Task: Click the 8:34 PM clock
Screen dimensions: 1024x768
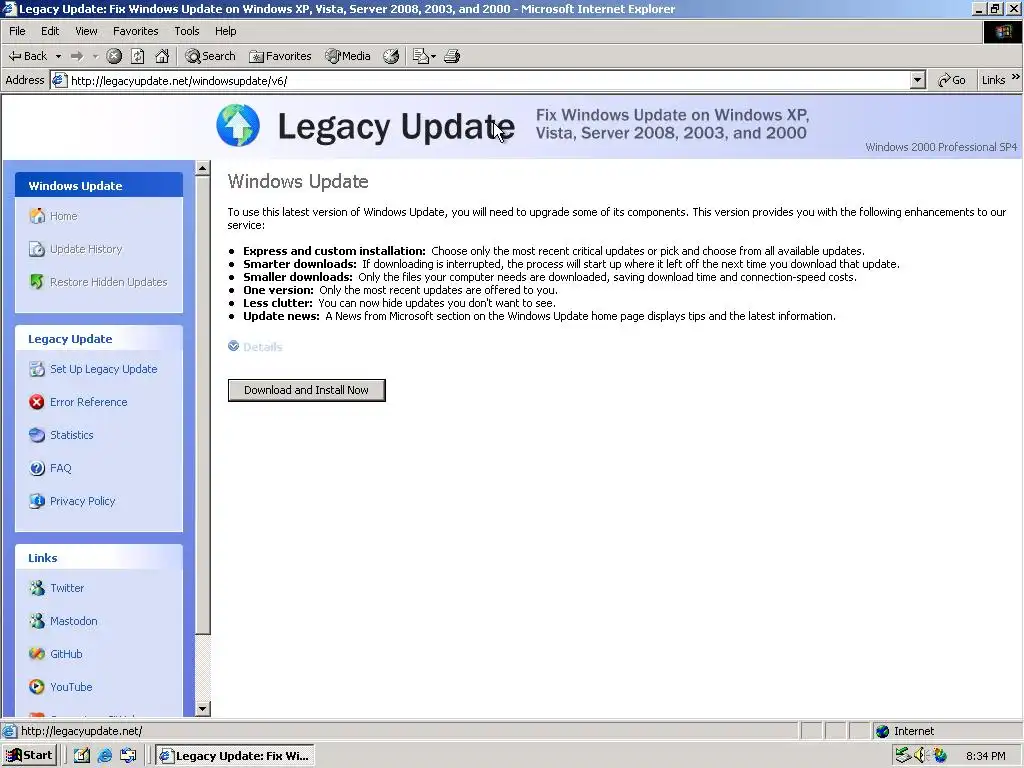Action: point(985,756)
